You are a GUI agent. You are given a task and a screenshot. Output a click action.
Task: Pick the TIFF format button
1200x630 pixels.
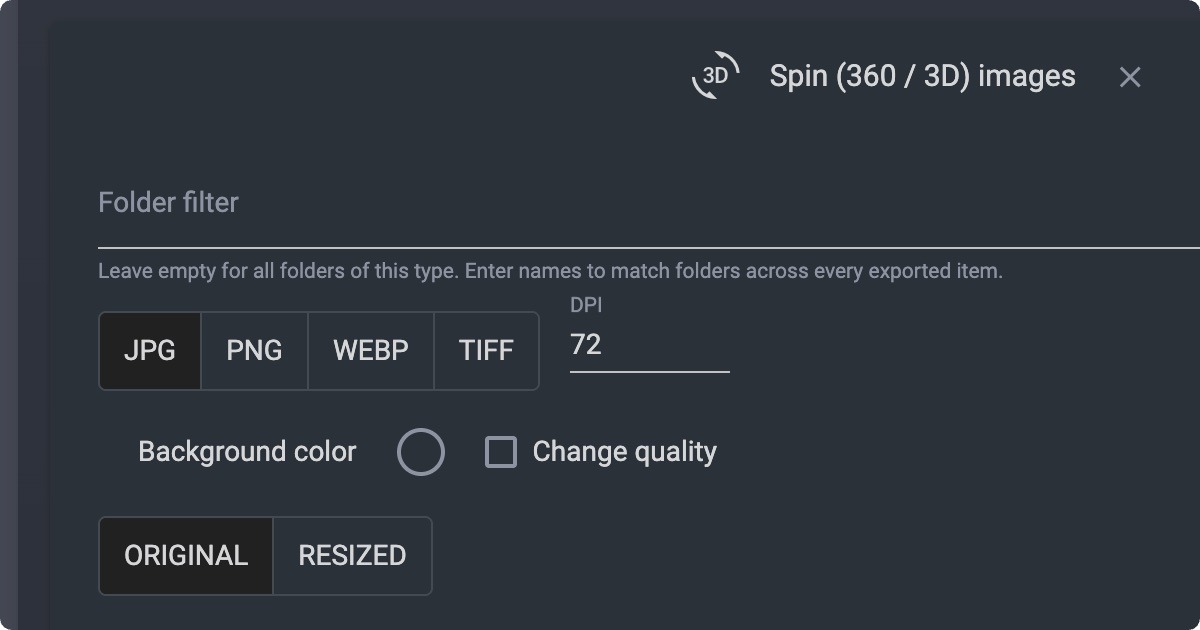click(x=486, y=351)
